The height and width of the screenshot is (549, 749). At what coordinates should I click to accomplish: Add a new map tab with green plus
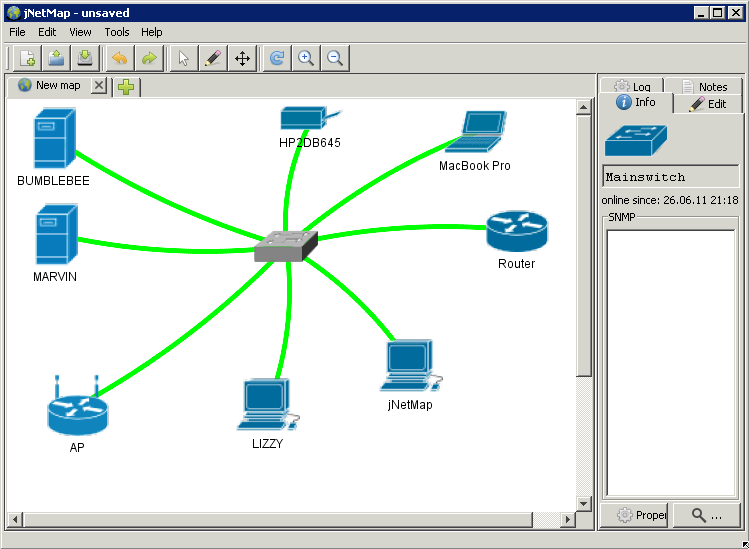pos(126,87)
